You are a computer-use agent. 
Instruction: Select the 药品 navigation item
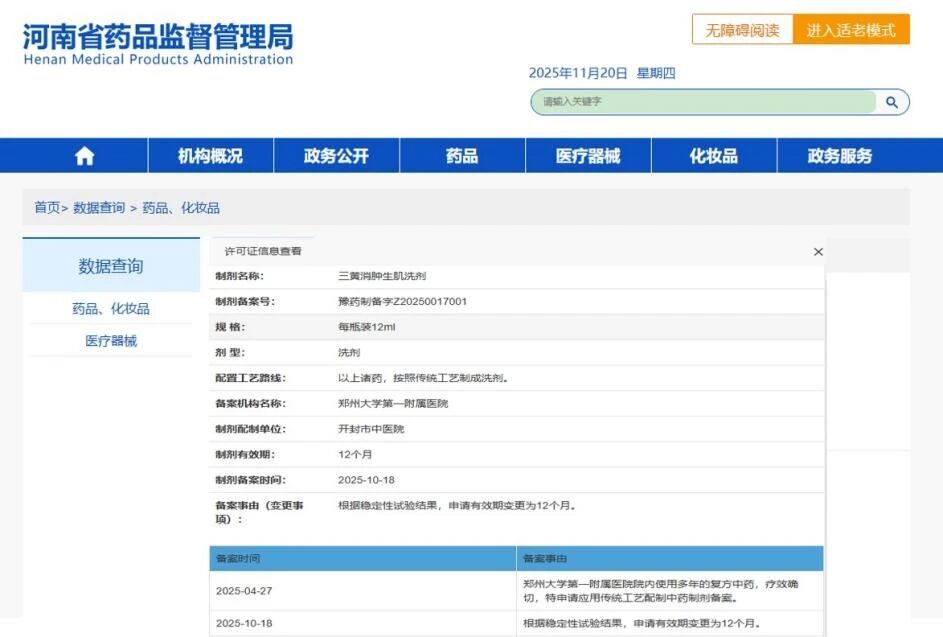(462, 156)
